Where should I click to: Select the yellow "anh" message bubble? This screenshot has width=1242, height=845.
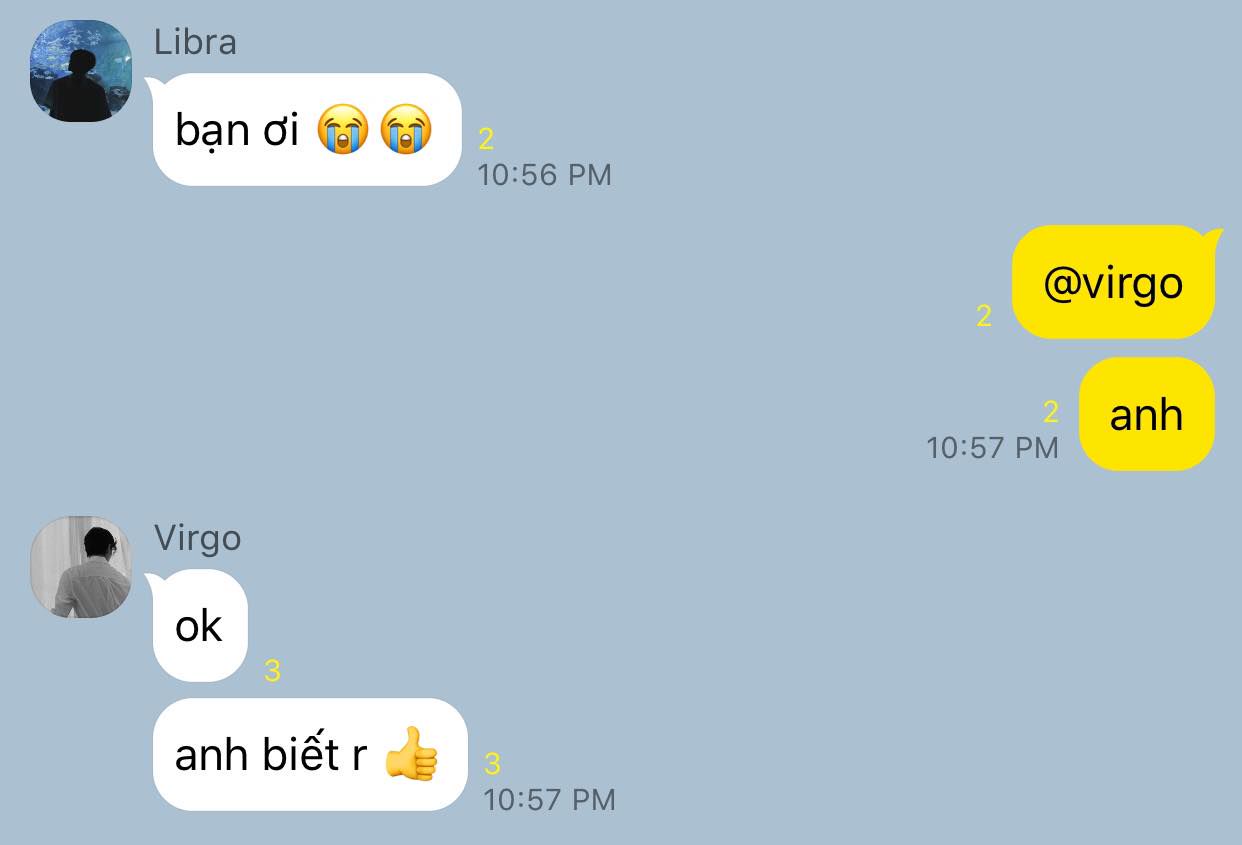pos(1147,414)
